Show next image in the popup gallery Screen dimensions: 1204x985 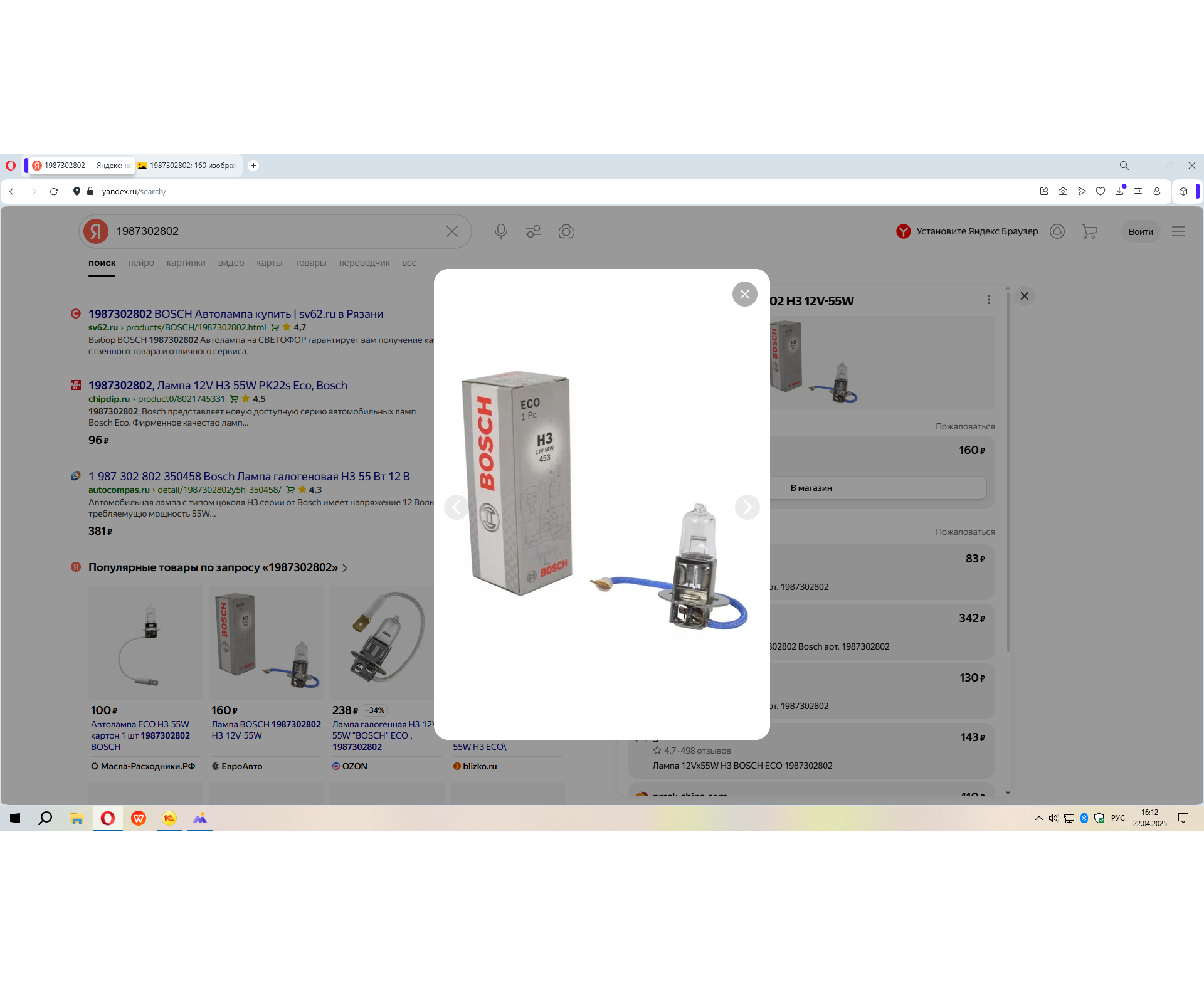coord(747,507)
